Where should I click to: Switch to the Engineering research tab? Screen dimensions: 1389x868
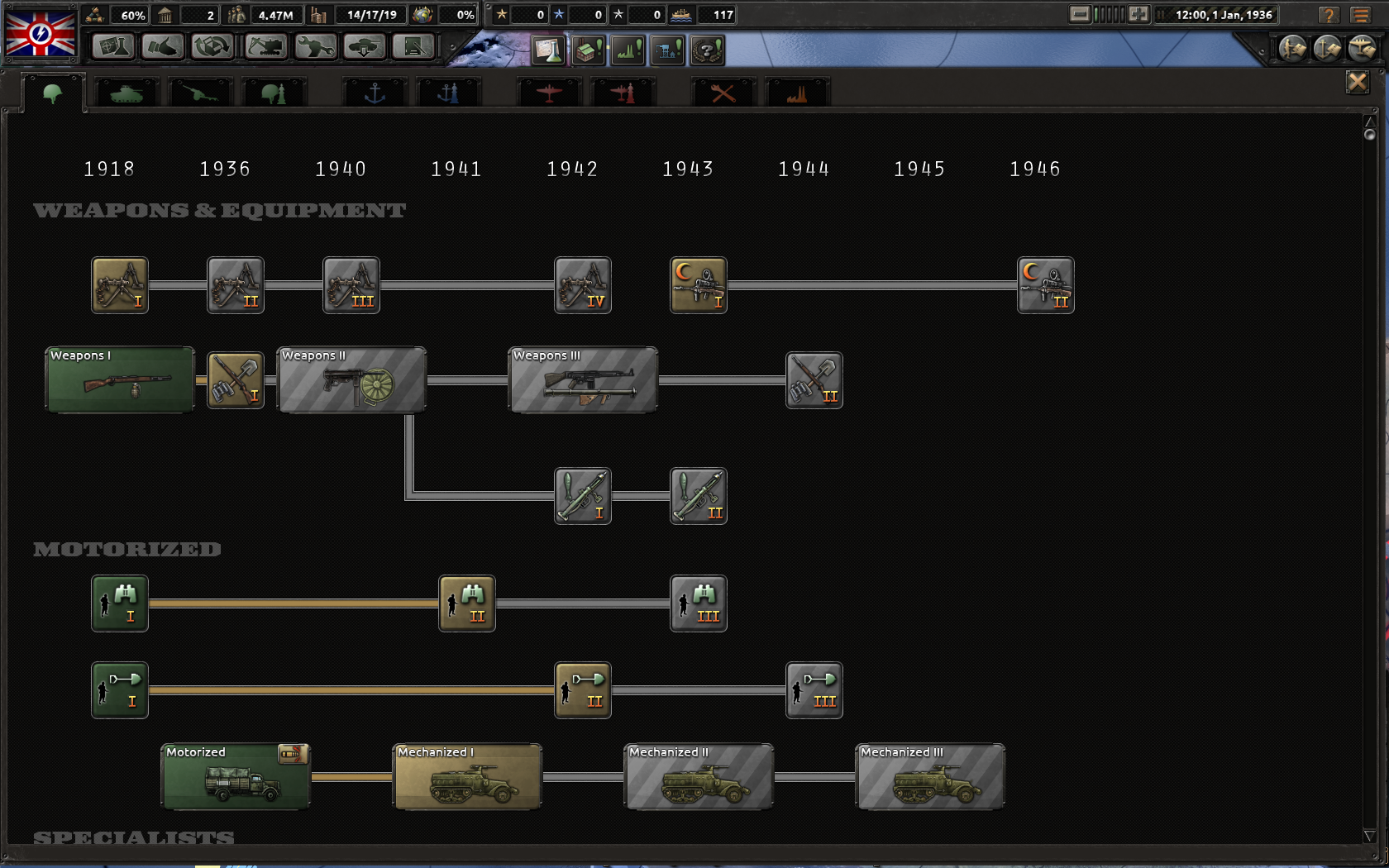point(723,93)
